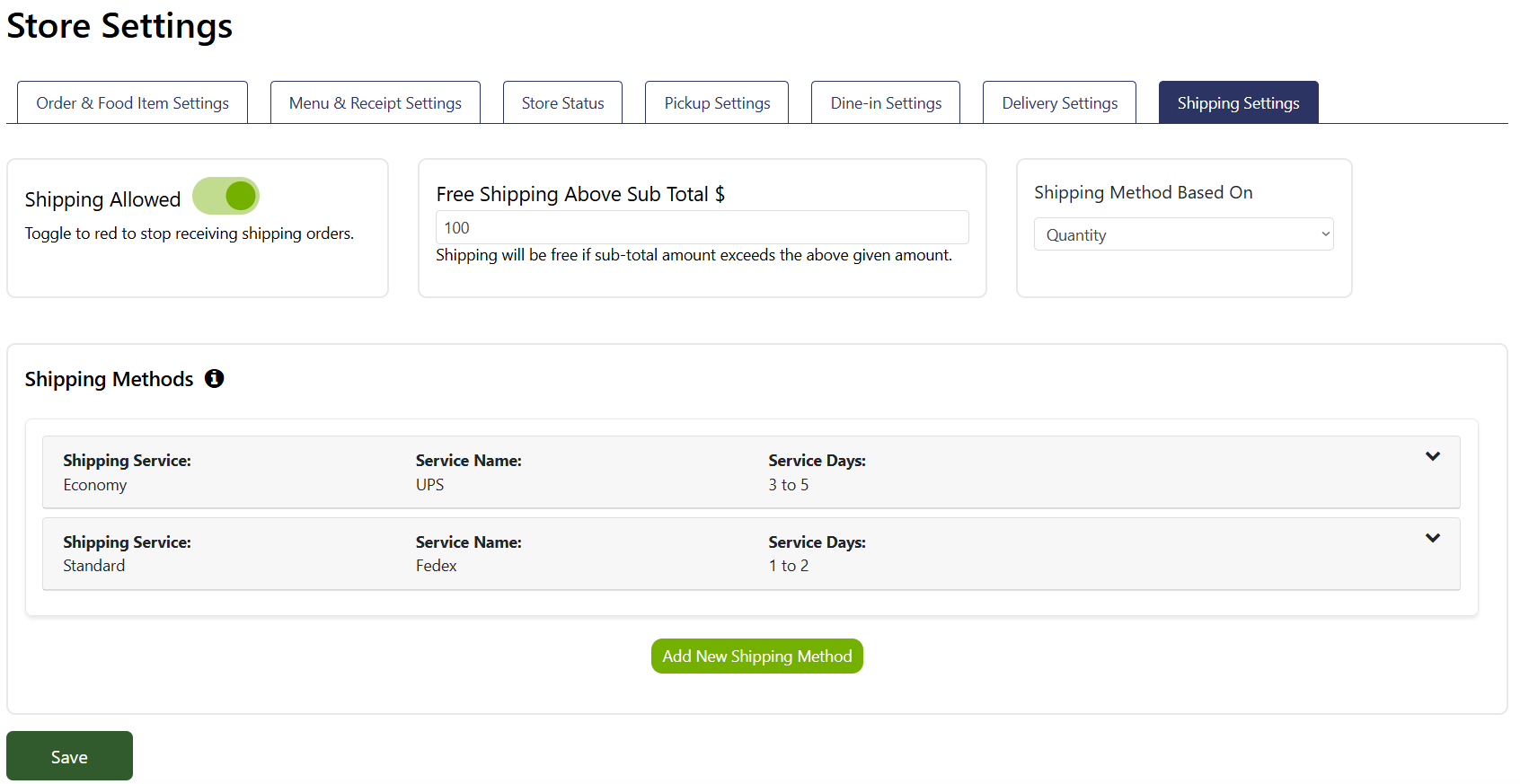The image size is (1520, 784).
Task: Click the Shipping Methods section heading
Action: click(109, 380)
